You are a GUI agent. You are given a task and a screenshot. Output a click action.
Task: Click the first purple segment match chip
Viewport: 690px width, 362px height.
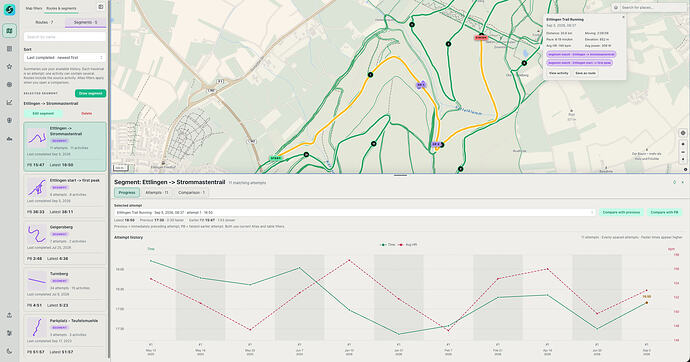(x=581, y=55)
